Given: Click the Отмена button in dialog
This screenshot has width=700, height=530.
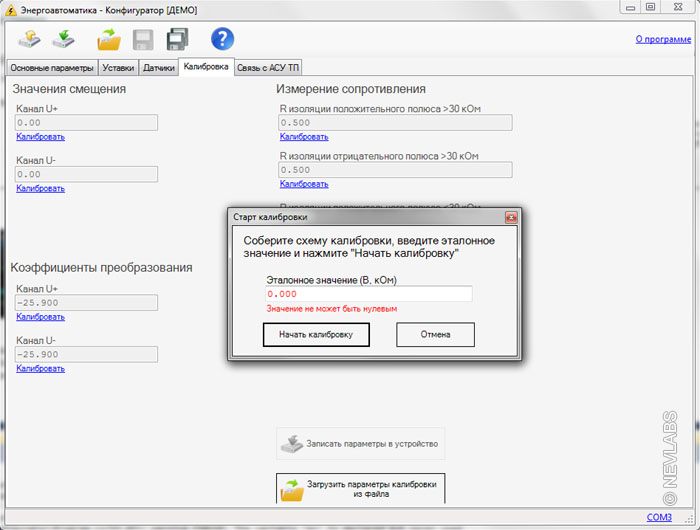Looking at the screenshot, I should point(435,334).
